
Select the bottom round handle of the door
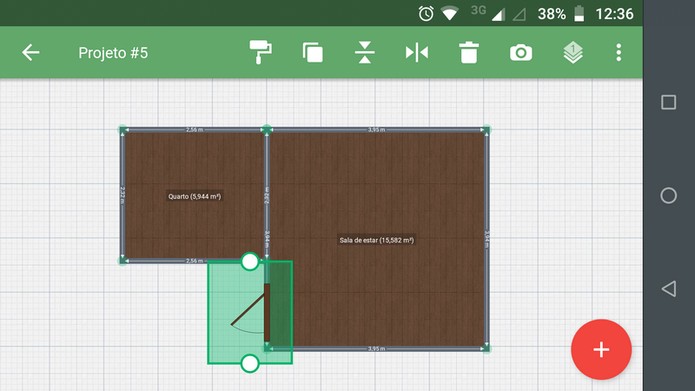pyautogui.click(x=250, y=364)
